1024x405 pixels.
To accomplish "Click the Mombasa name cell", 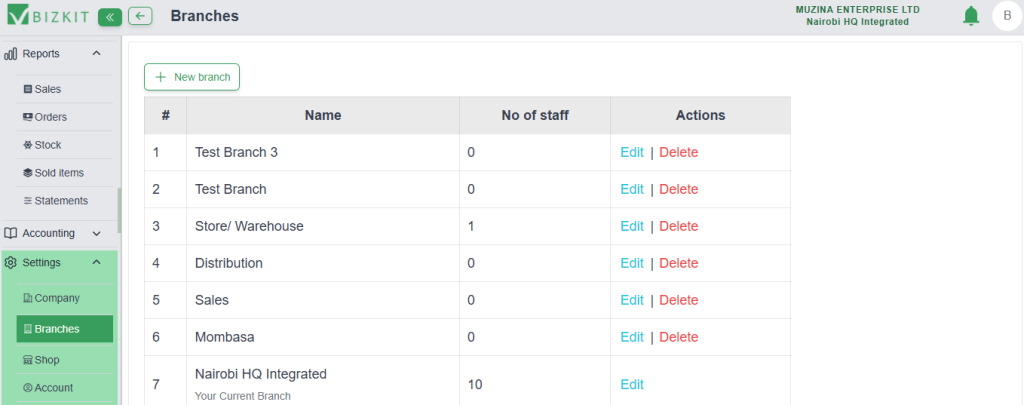I will [x=323, y=337].
